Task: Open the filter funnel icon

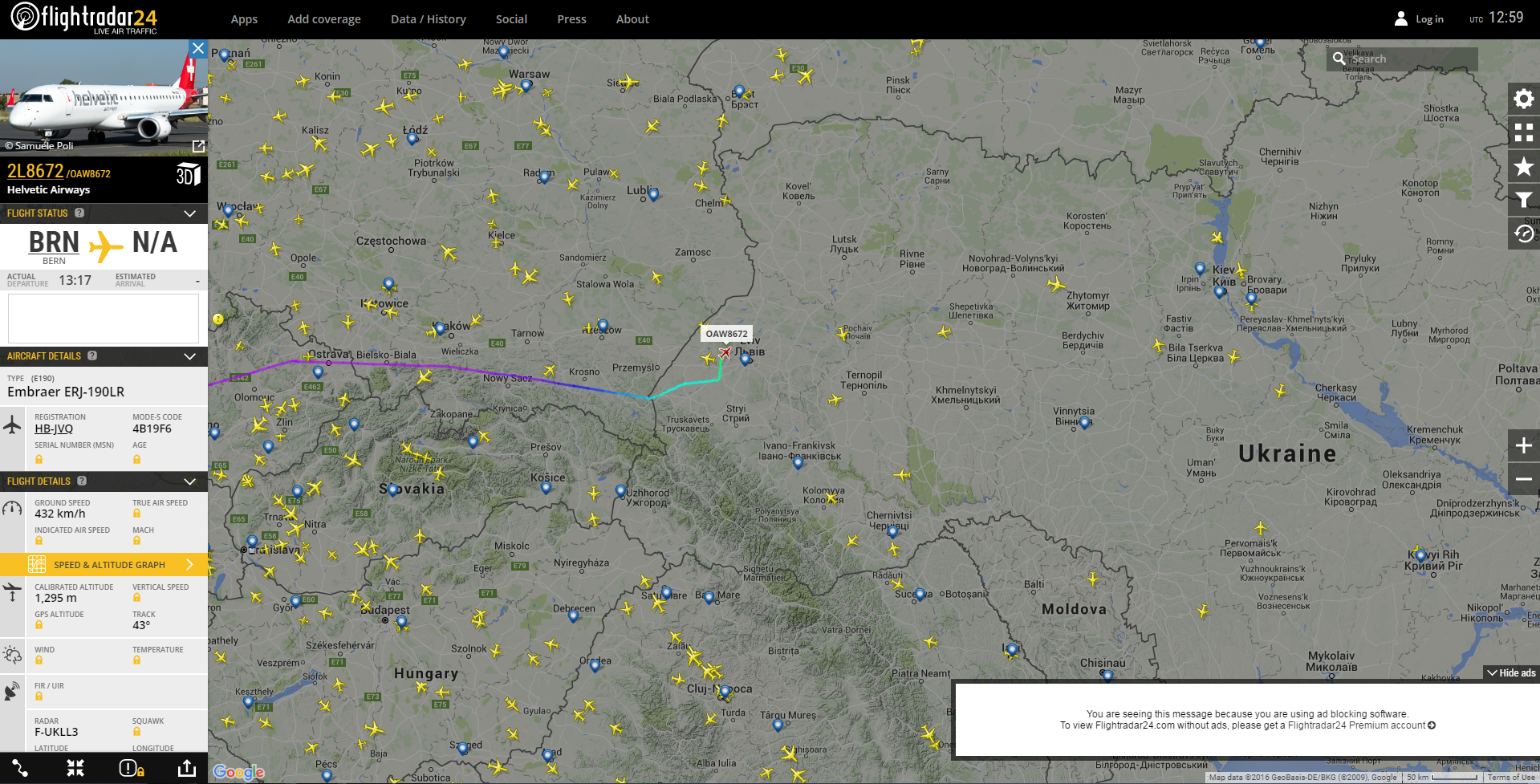Action: coord(1523,200)
